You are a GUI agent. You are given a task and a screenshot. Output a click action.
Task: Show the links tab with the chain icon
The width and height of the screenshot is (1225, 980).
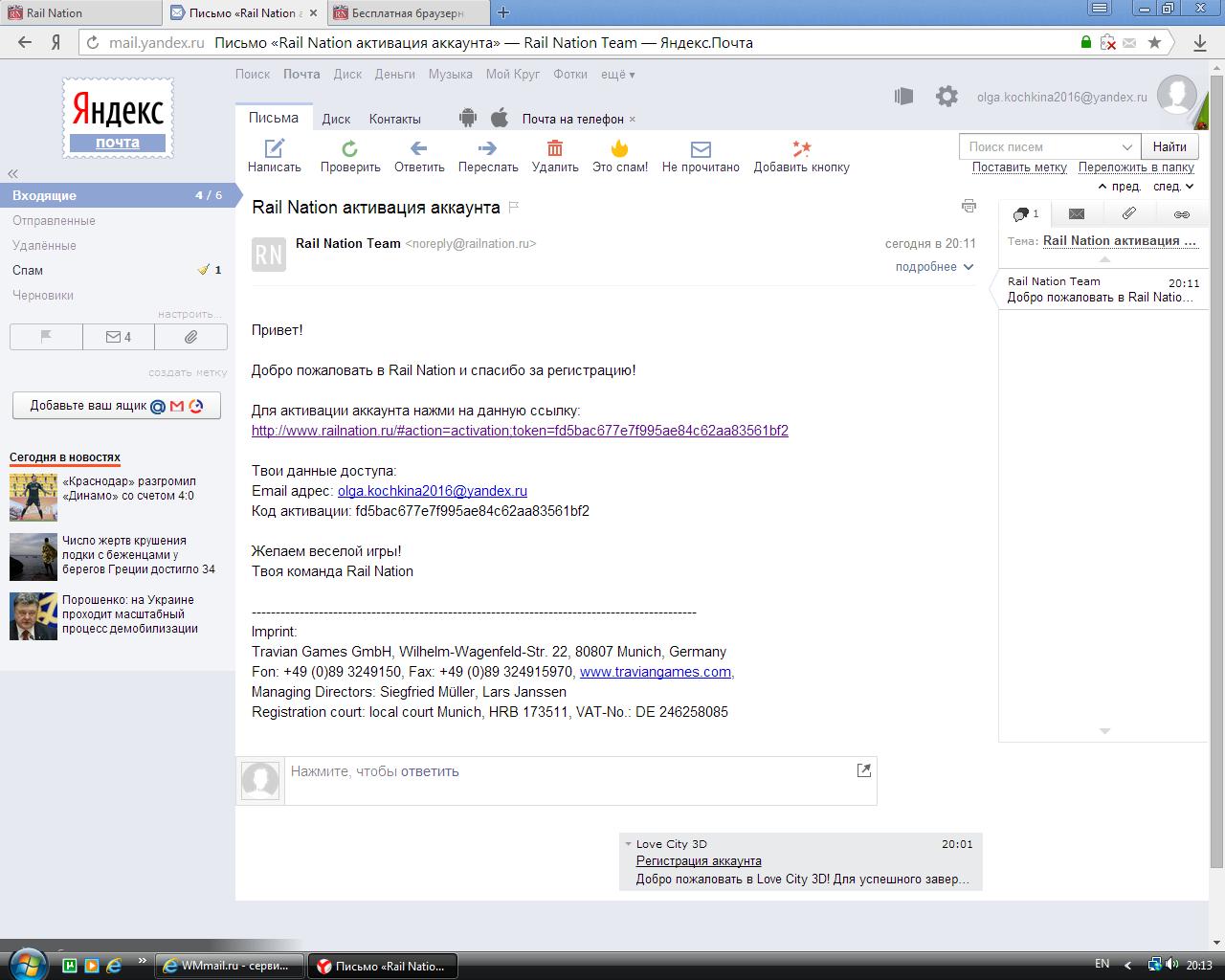click(1182, 214)
